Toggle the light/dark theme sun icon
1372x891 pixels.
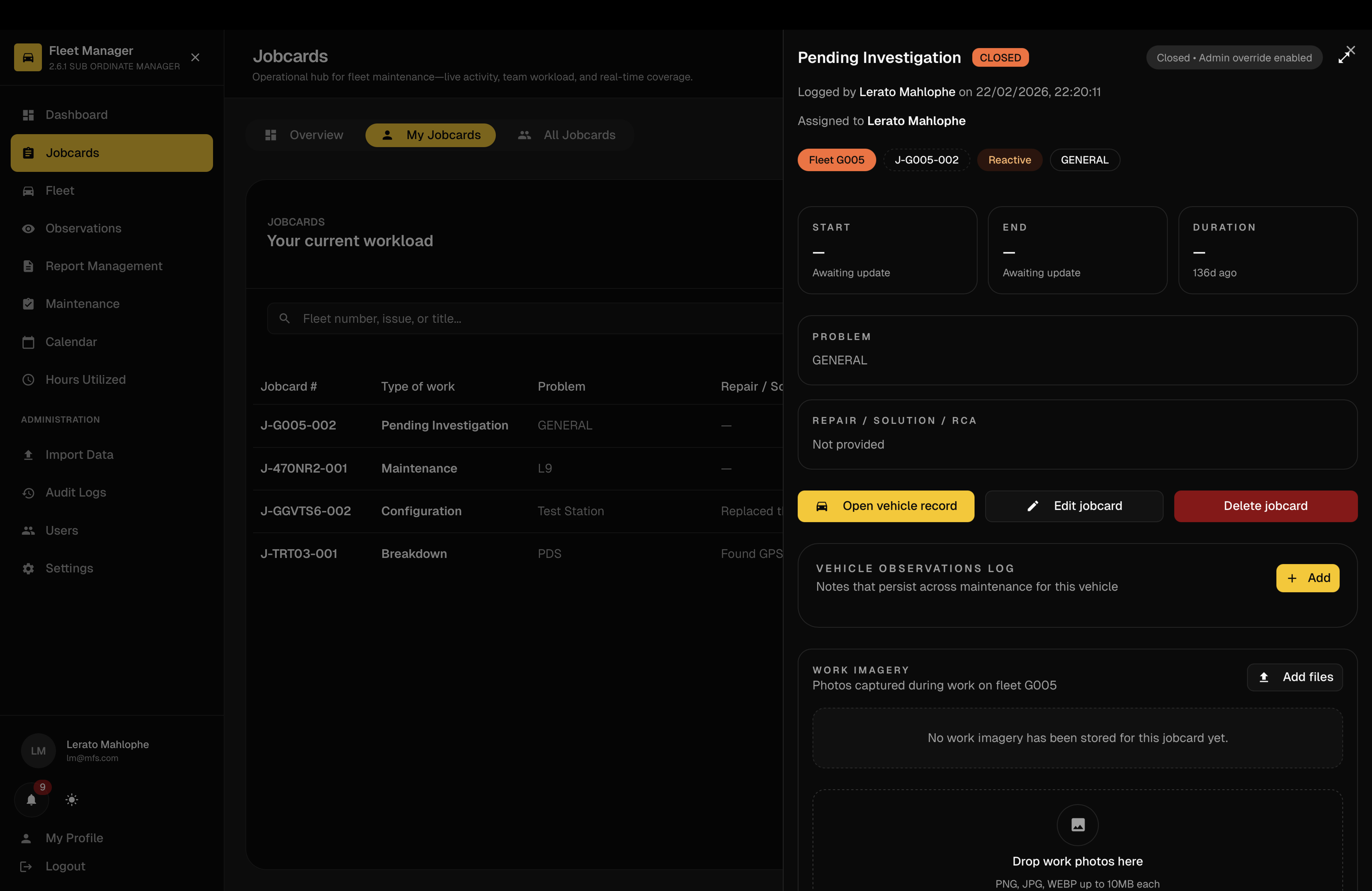tap(72, 800)
